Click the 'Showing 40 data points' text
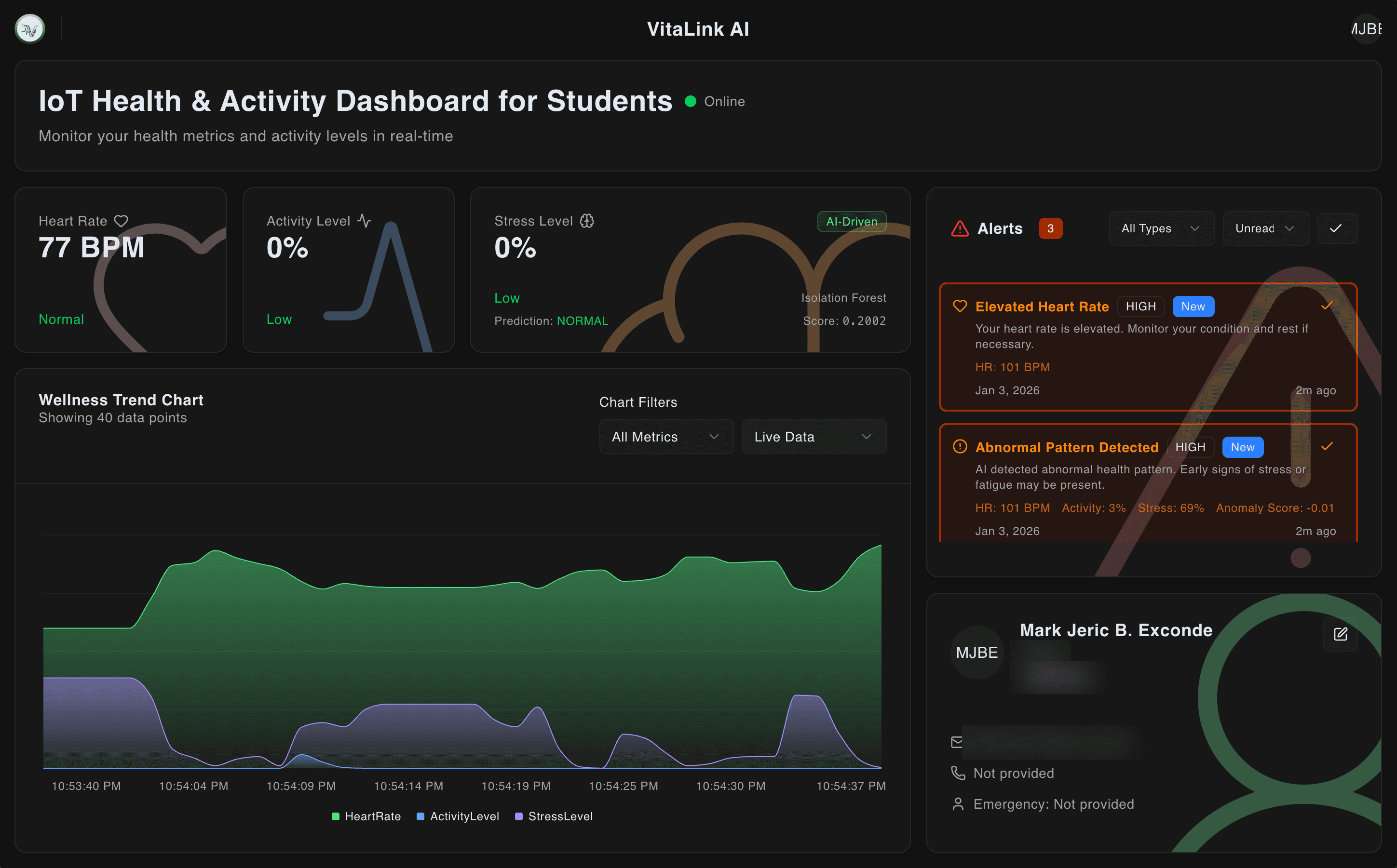 [x=112, y=418]
